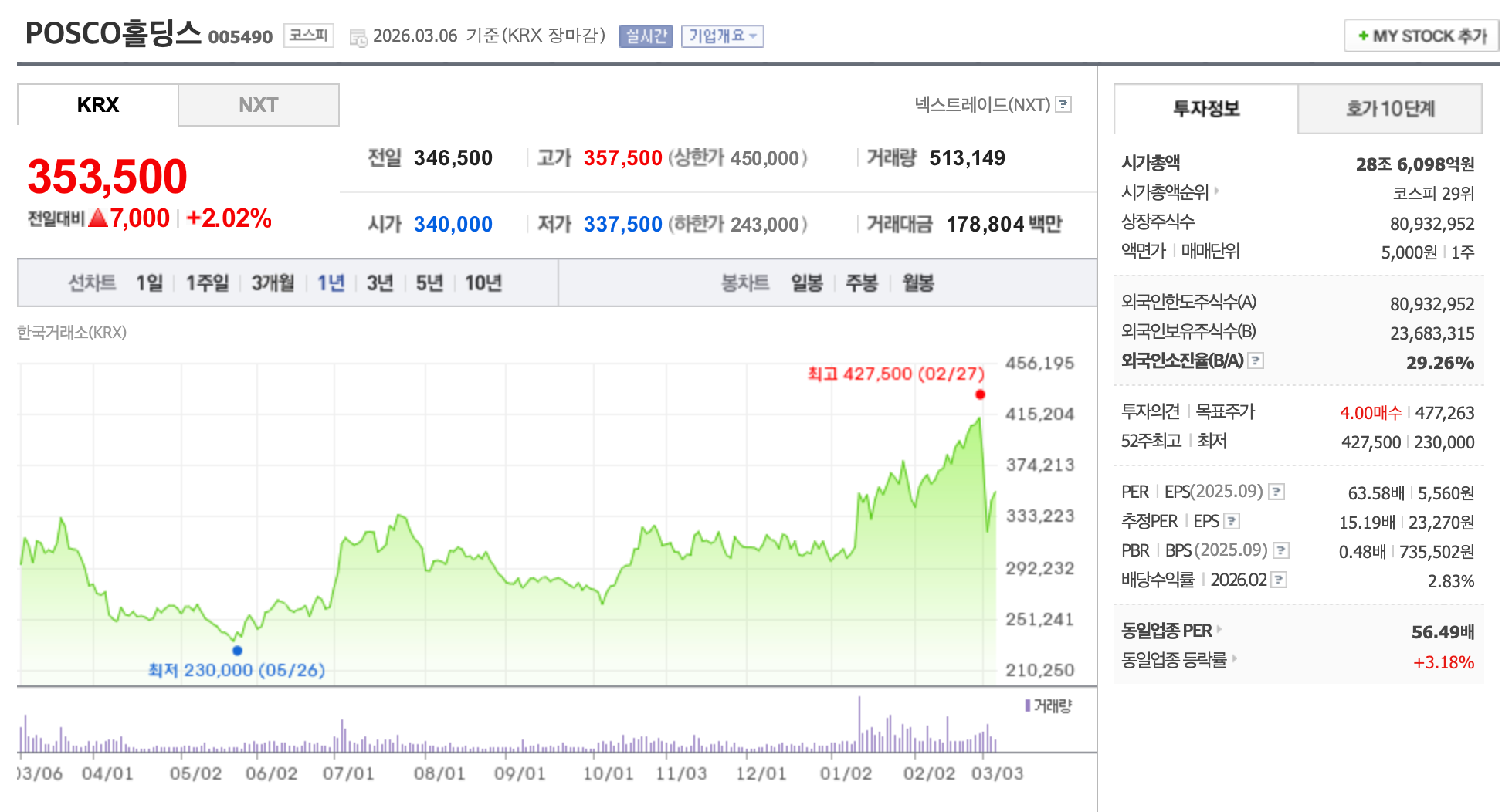Click the 고가 value 357,500
The width and height of the screenshot is (1512, 812).
point(623,158)
